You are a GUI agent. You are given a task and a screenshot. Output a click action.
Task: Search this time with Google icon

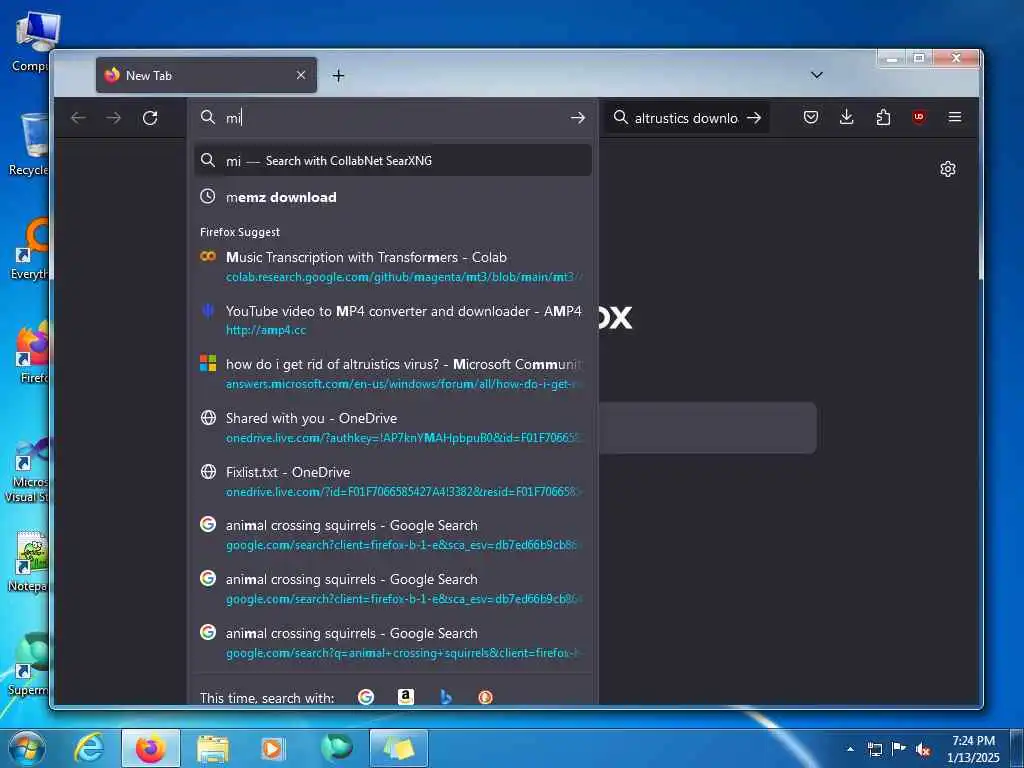pos(366,697)
